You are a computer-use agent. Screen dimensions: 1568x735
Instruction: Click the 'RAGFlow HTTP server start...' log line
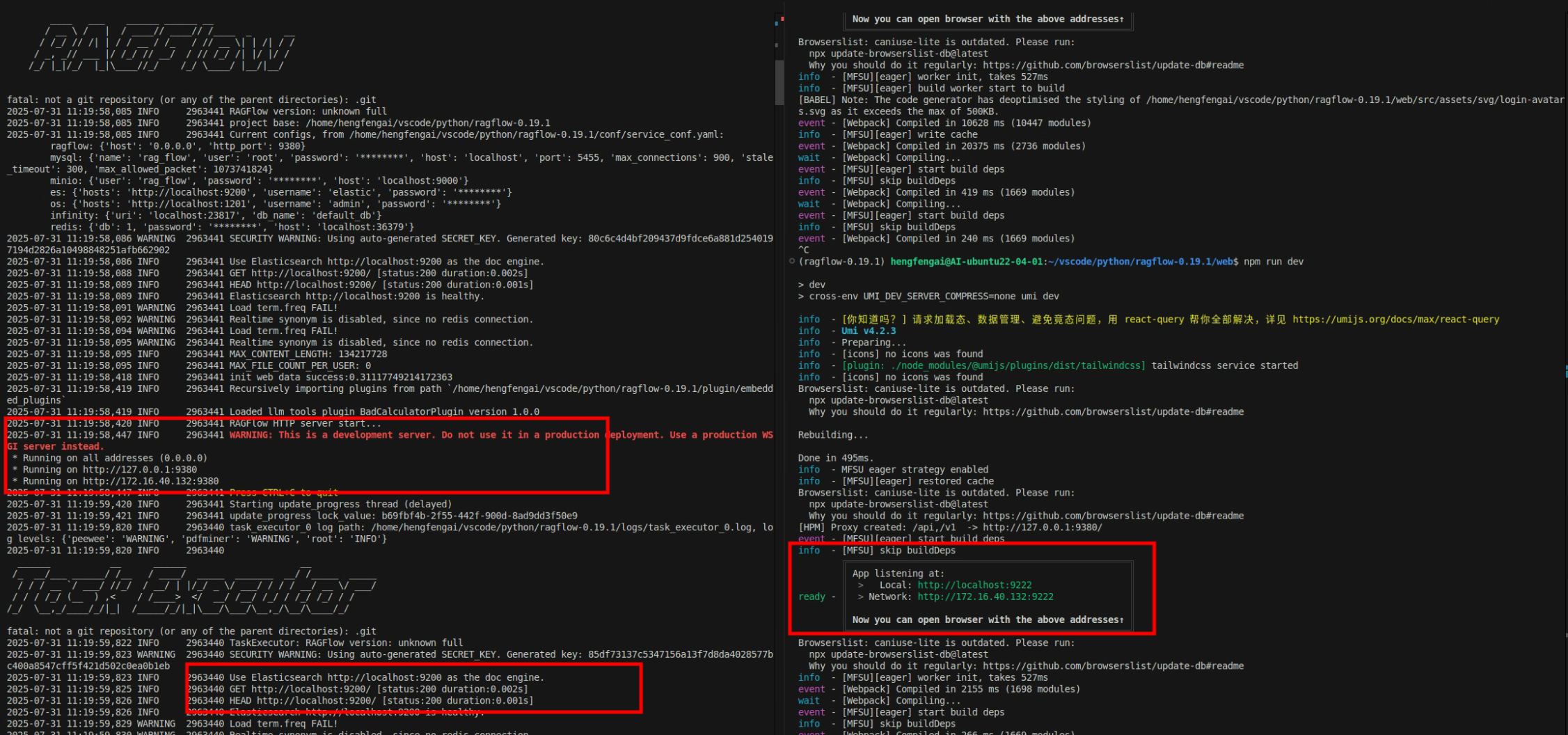(x=194, y=423)
